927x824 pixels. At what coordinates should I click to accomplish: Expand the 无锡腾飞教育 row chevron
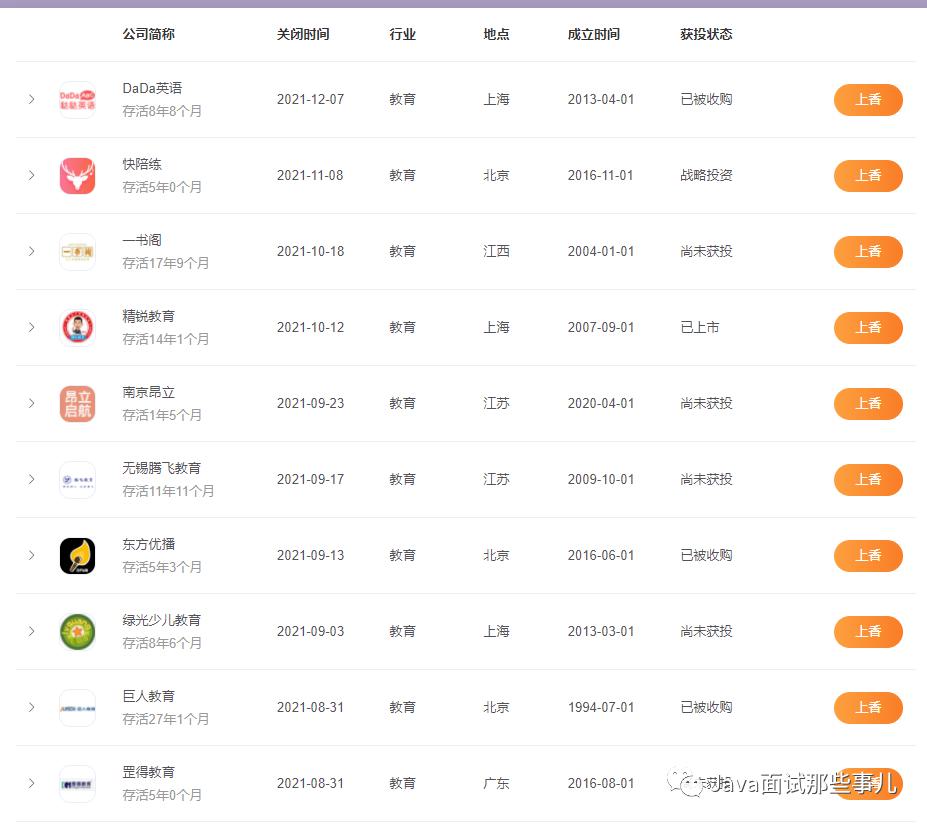[31, 479]
